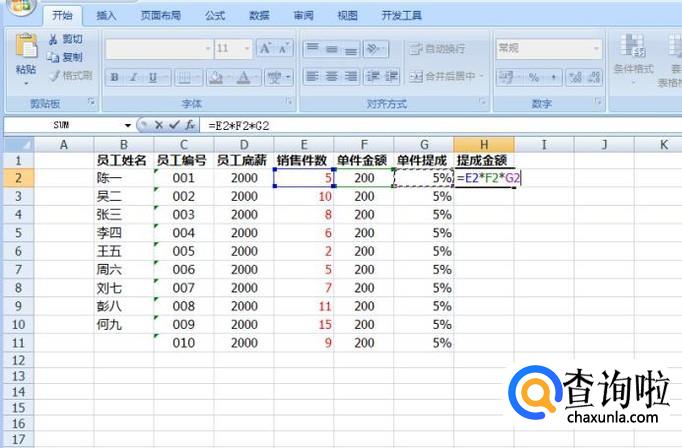Switch to 开始 (Home) tab
Viewport: 682px width, 448px height.
click(62, 16)
